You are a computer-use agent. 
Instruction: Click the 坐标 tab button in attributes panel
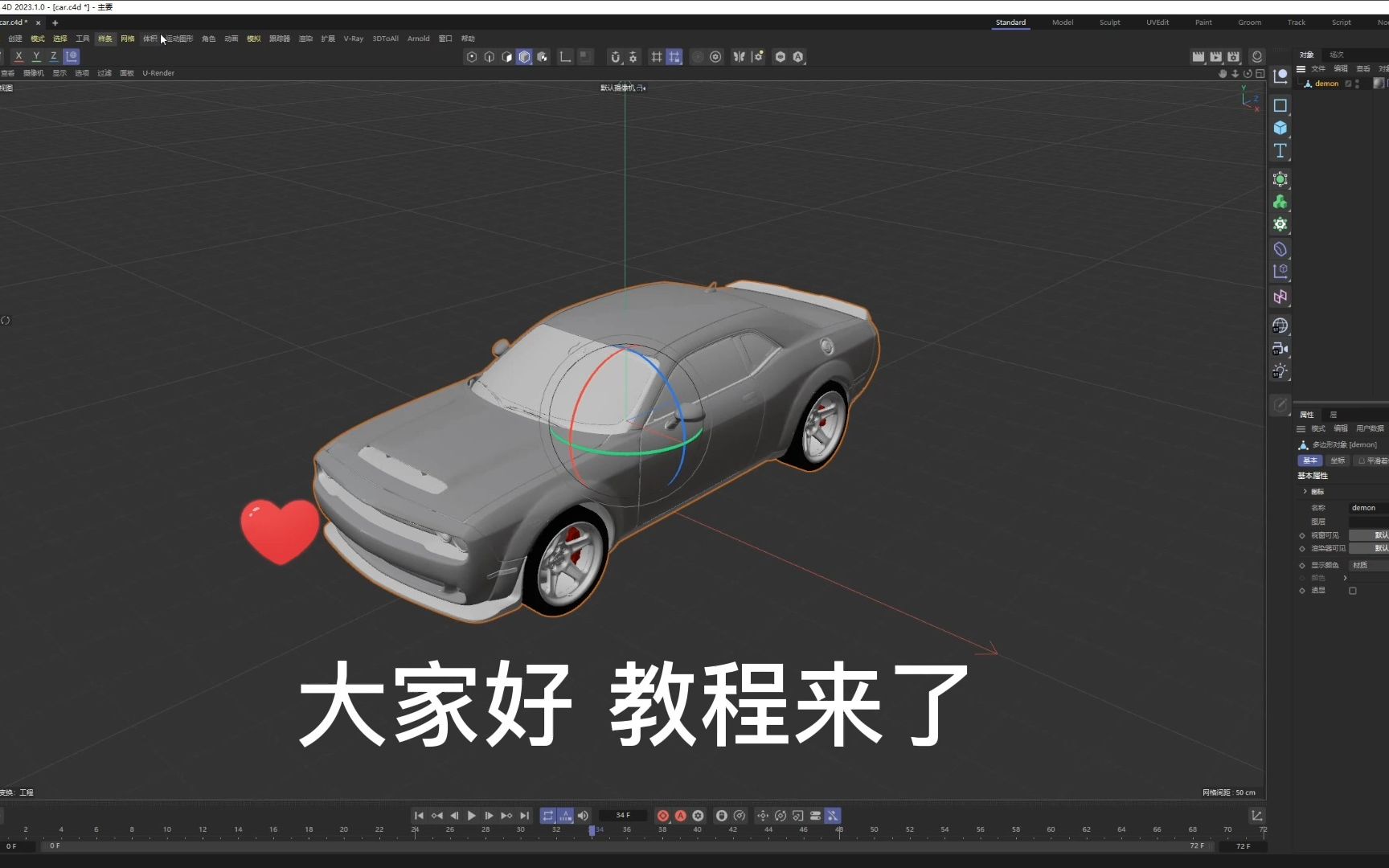(x=1338, y=461)
